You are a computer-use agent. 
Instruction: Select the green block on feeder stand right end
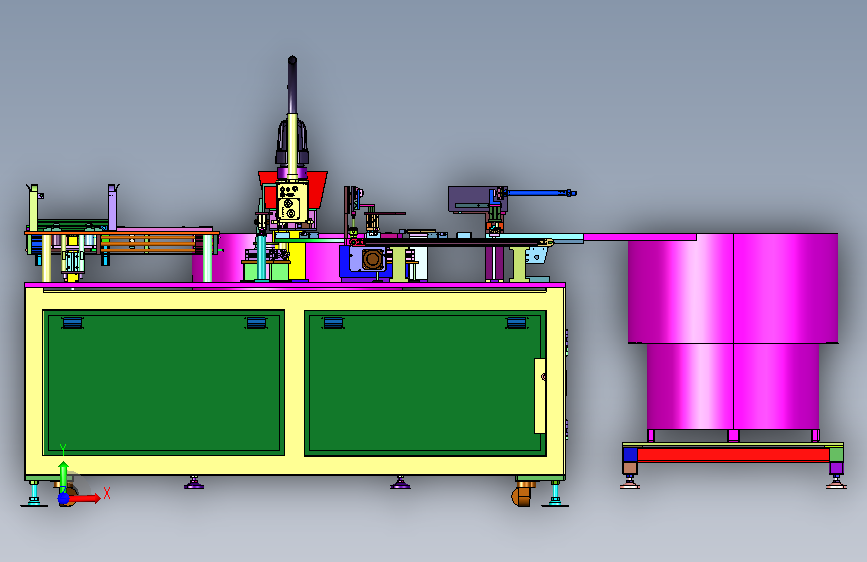[x=837, y=455]
